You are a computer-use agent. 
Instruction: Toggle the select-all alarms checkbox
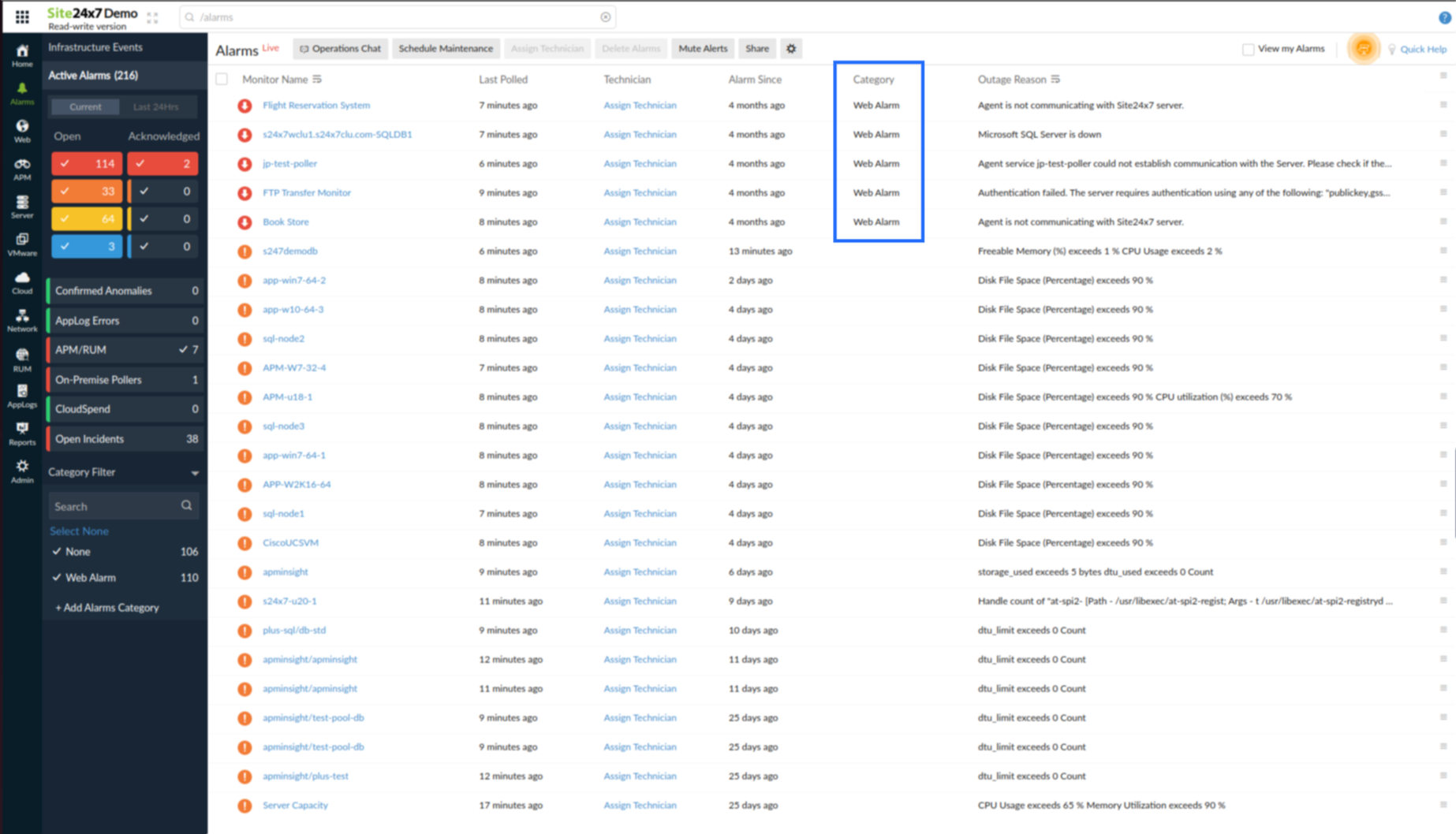pyautogui.click(x=222, y=79)
